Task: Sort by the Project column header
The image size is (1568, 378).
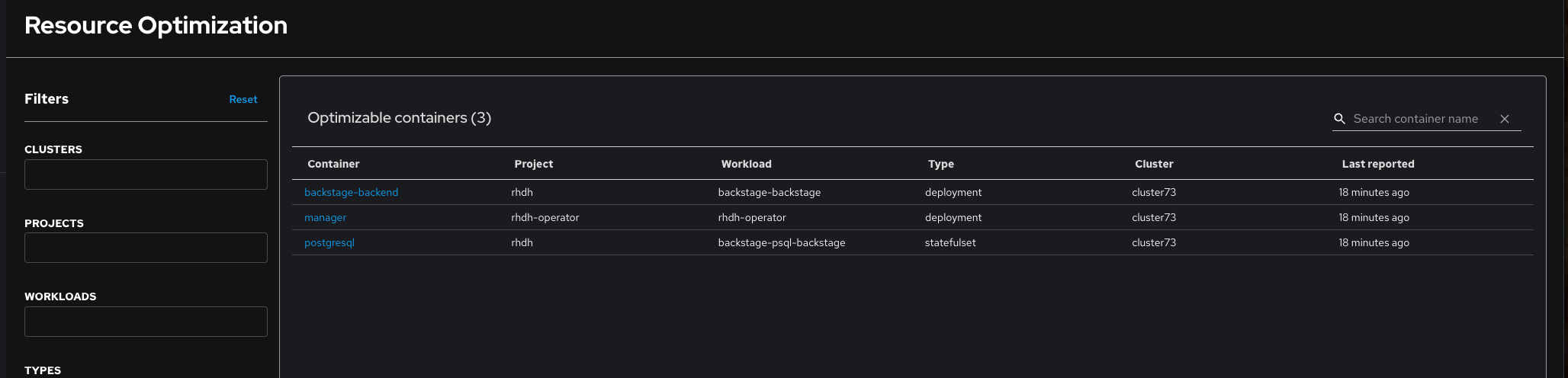Action: tap(533, 164)
